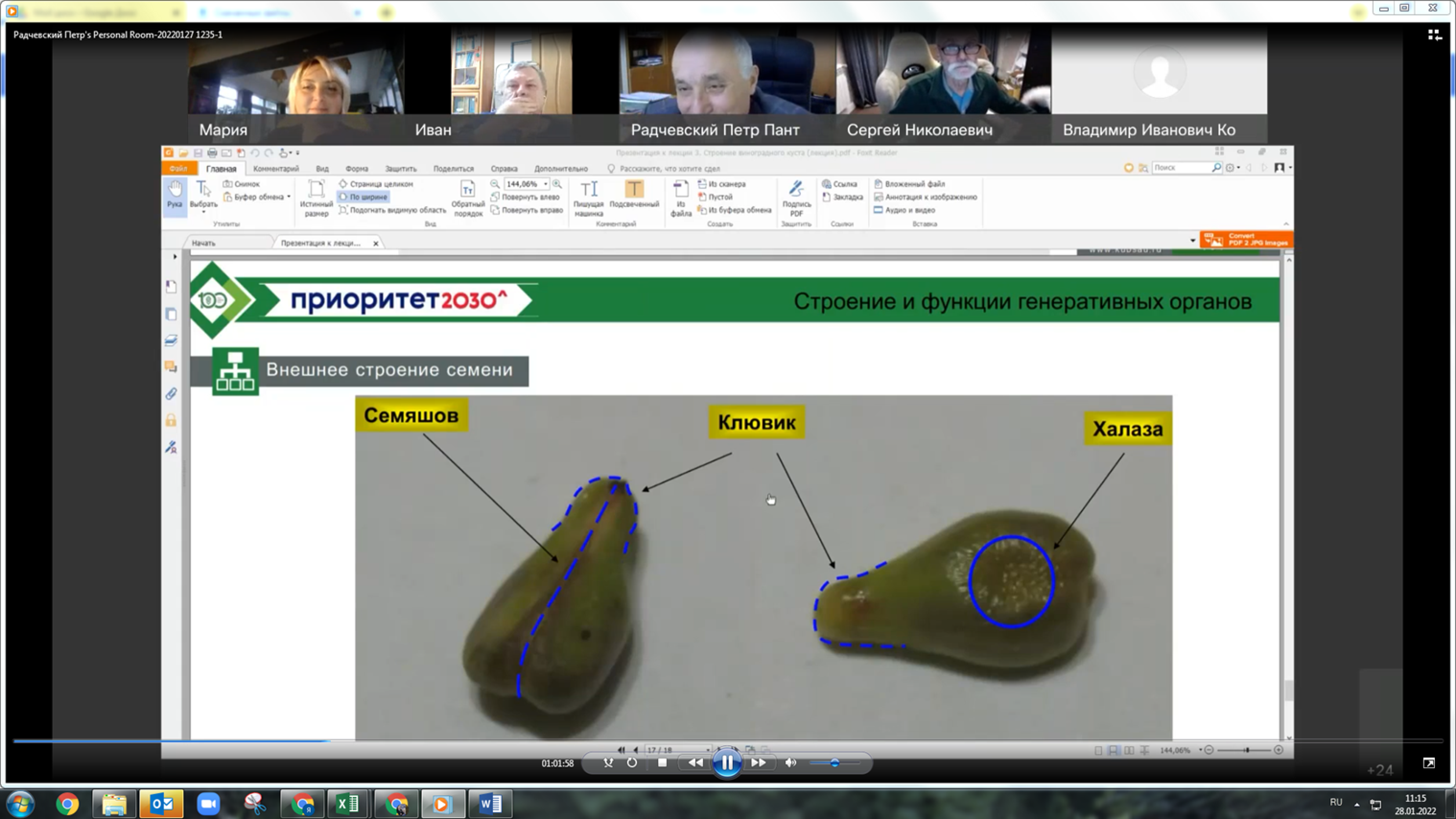
Task: Pause the video with the blue button
Action: [x=726, y=763]
